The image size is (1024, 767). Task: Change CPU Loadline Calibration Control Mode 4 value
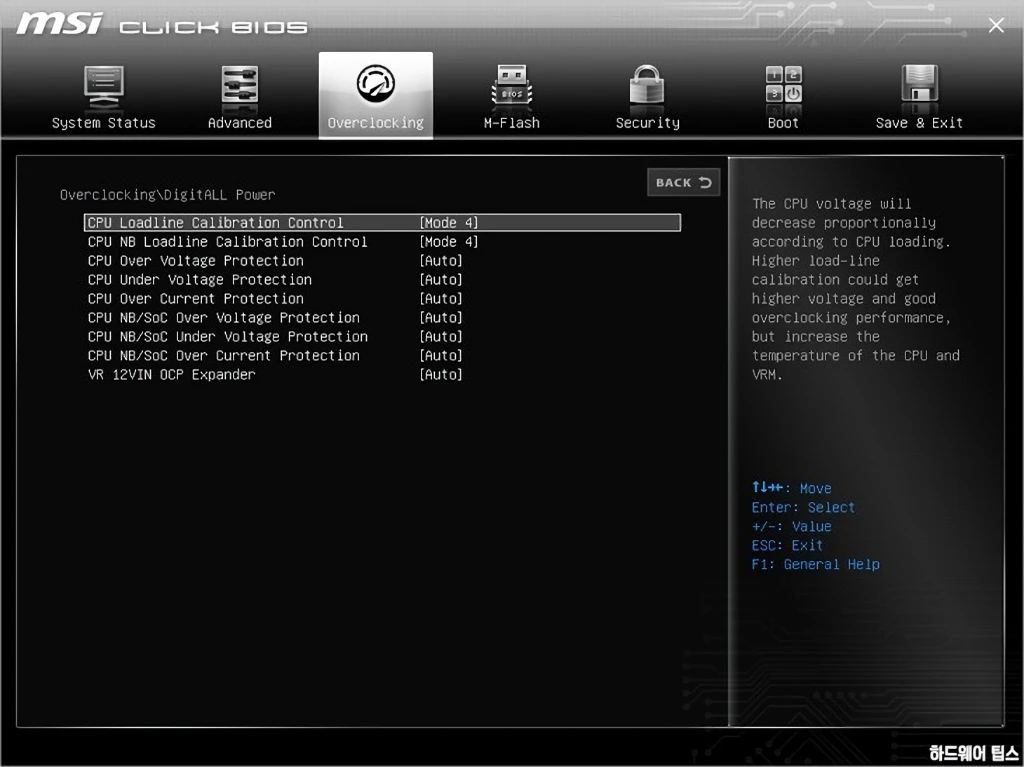[x=449, y=223]
